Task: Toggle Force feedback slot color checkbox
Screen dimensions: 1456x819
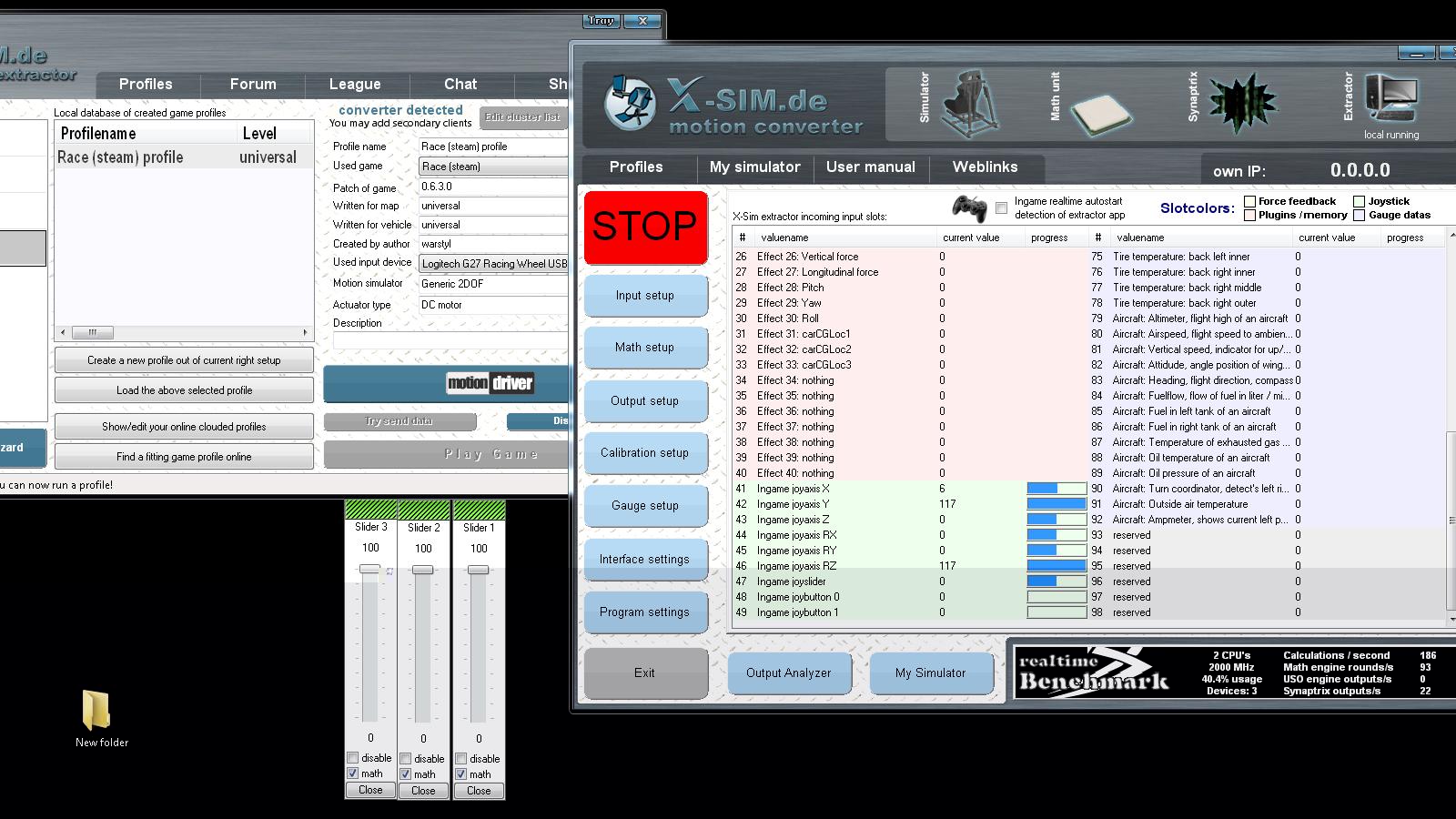Action: [1250, 201]
